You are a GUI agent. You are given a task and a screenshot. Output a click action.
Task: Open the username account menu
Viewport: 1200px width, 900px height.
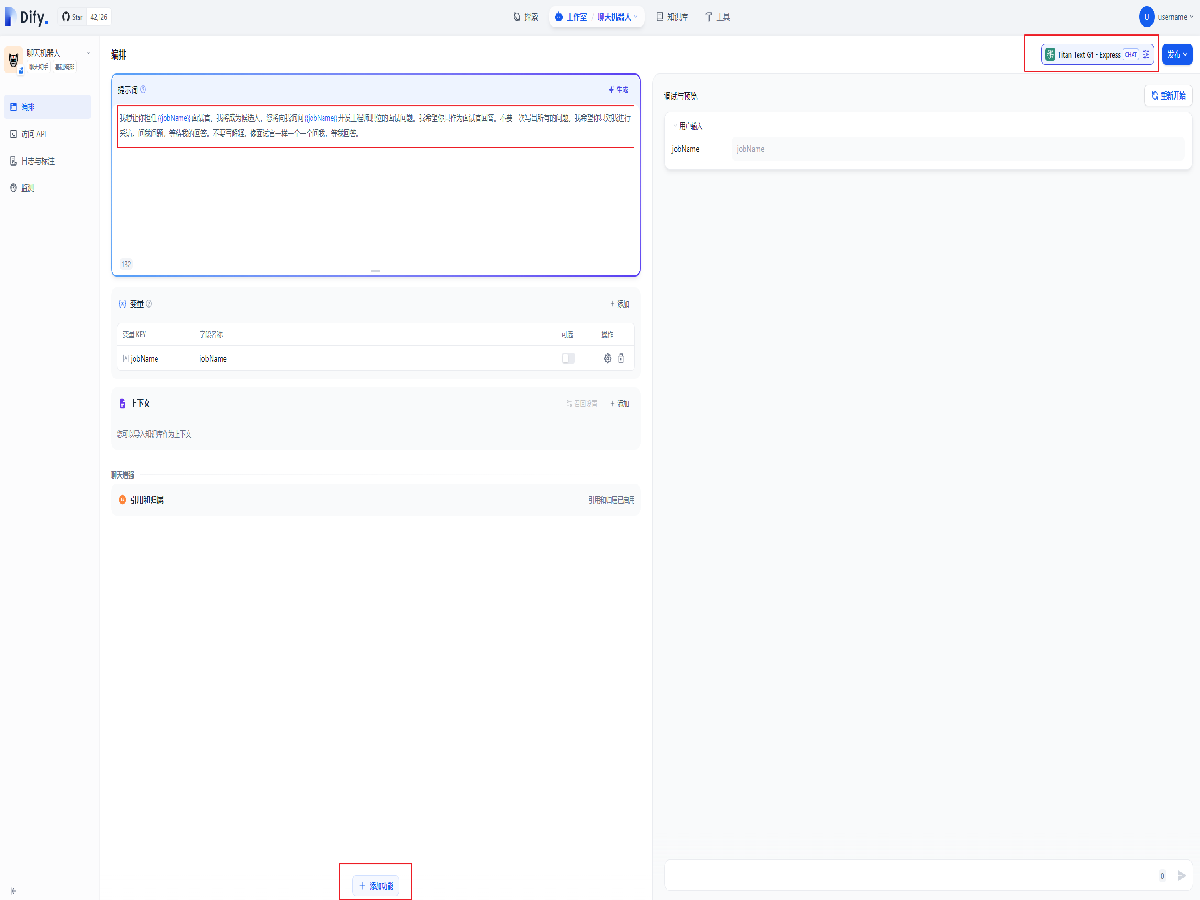coord(1166,17)
